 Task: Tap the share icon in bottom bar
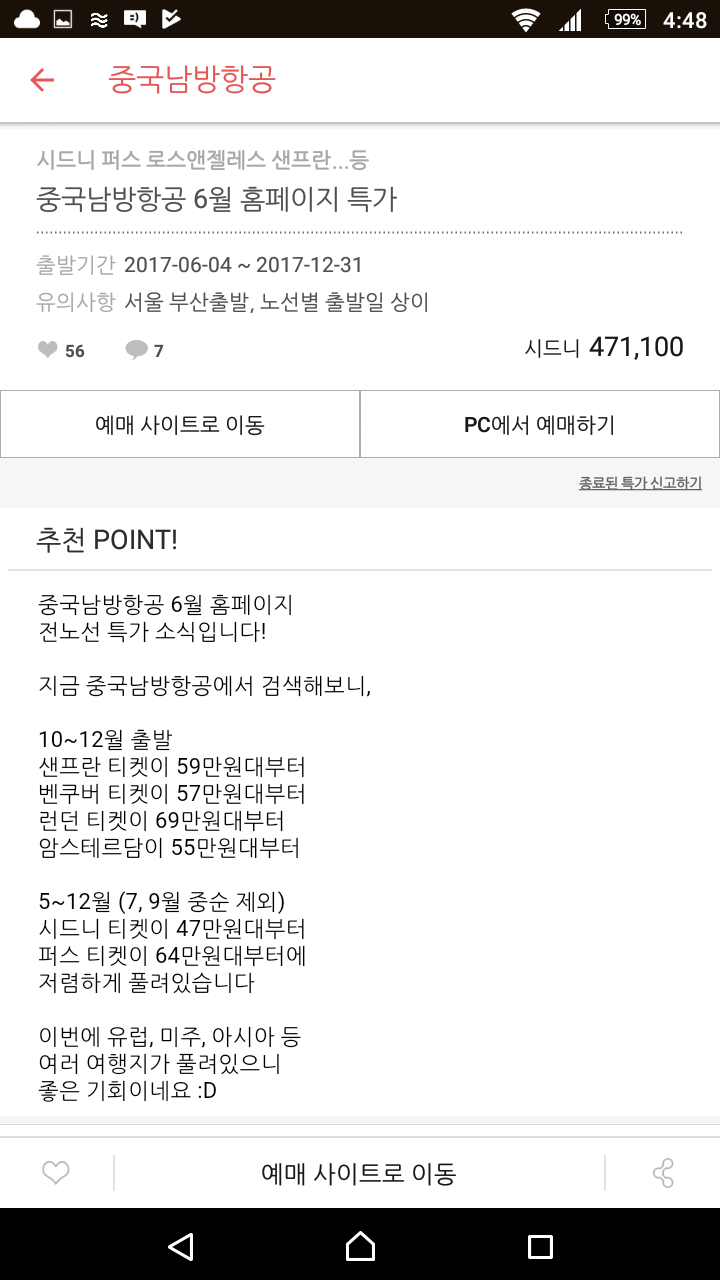tap(663, 1173)
